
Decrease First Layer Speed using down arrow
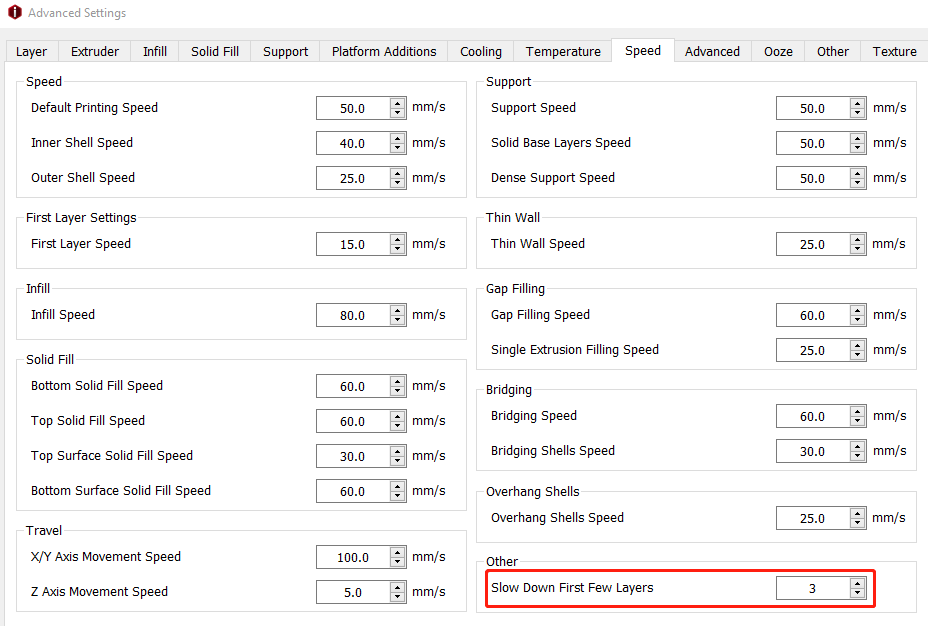coord(398,249)
